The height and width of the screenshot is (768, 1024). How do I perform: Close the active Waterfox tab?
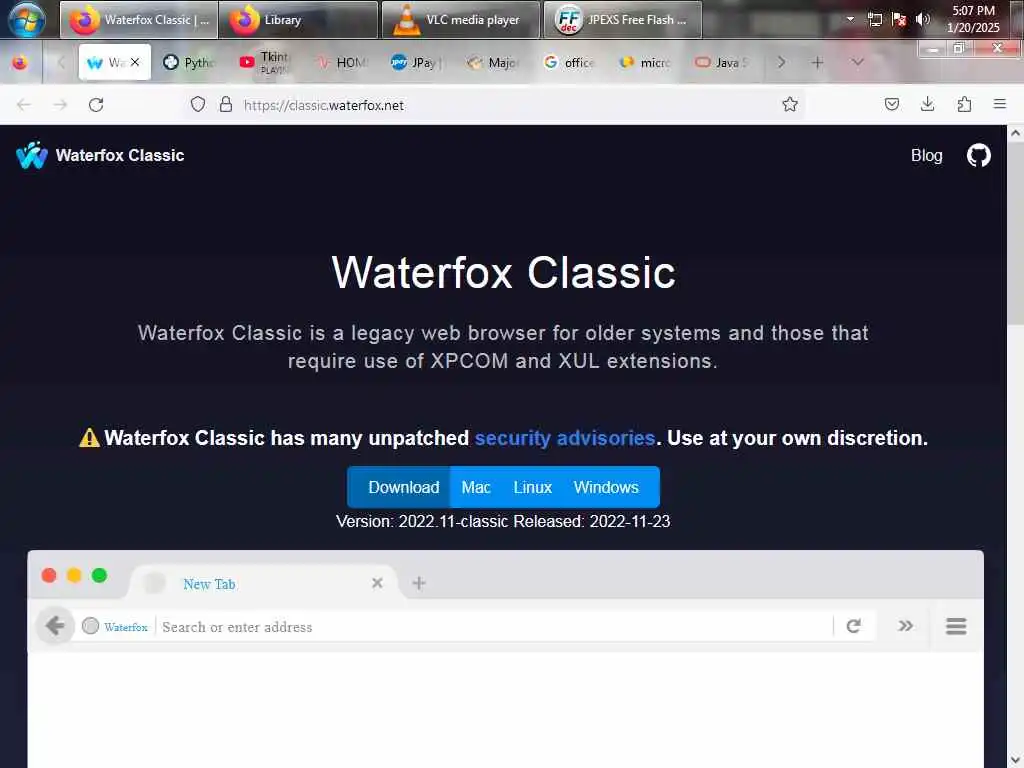tap(135, 62)
